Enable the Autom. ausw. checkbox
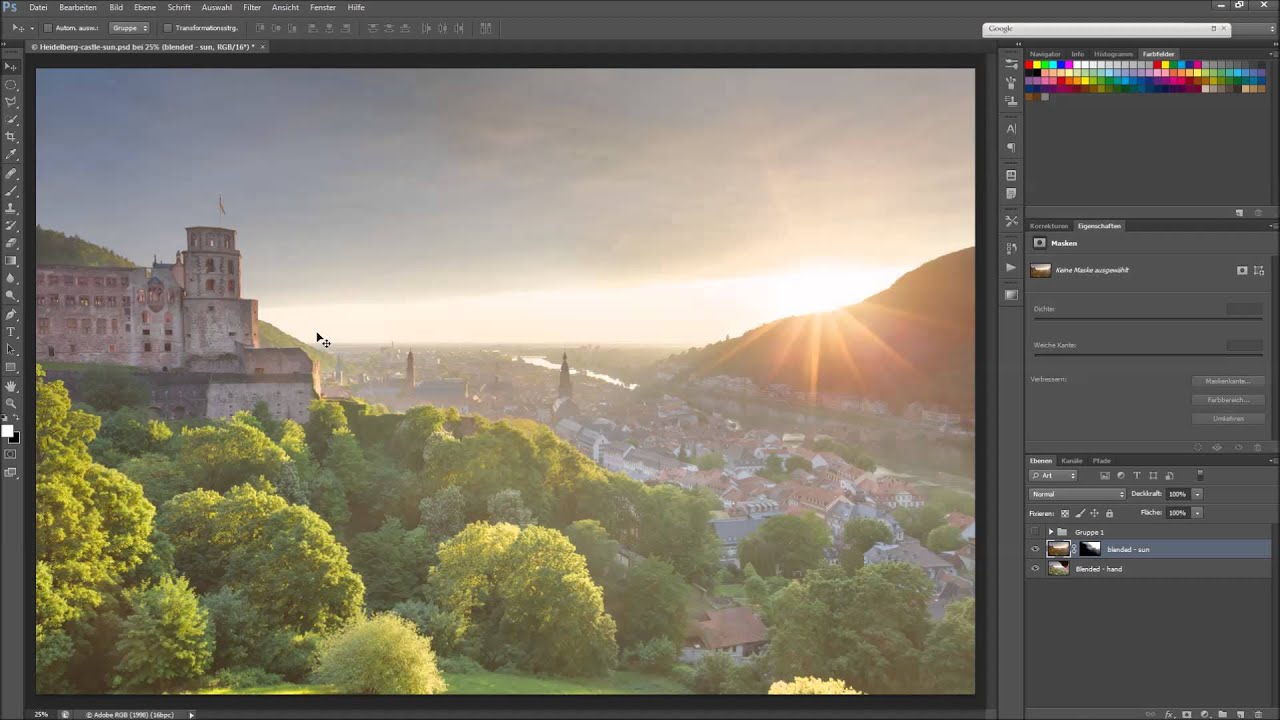 point(47,28)
